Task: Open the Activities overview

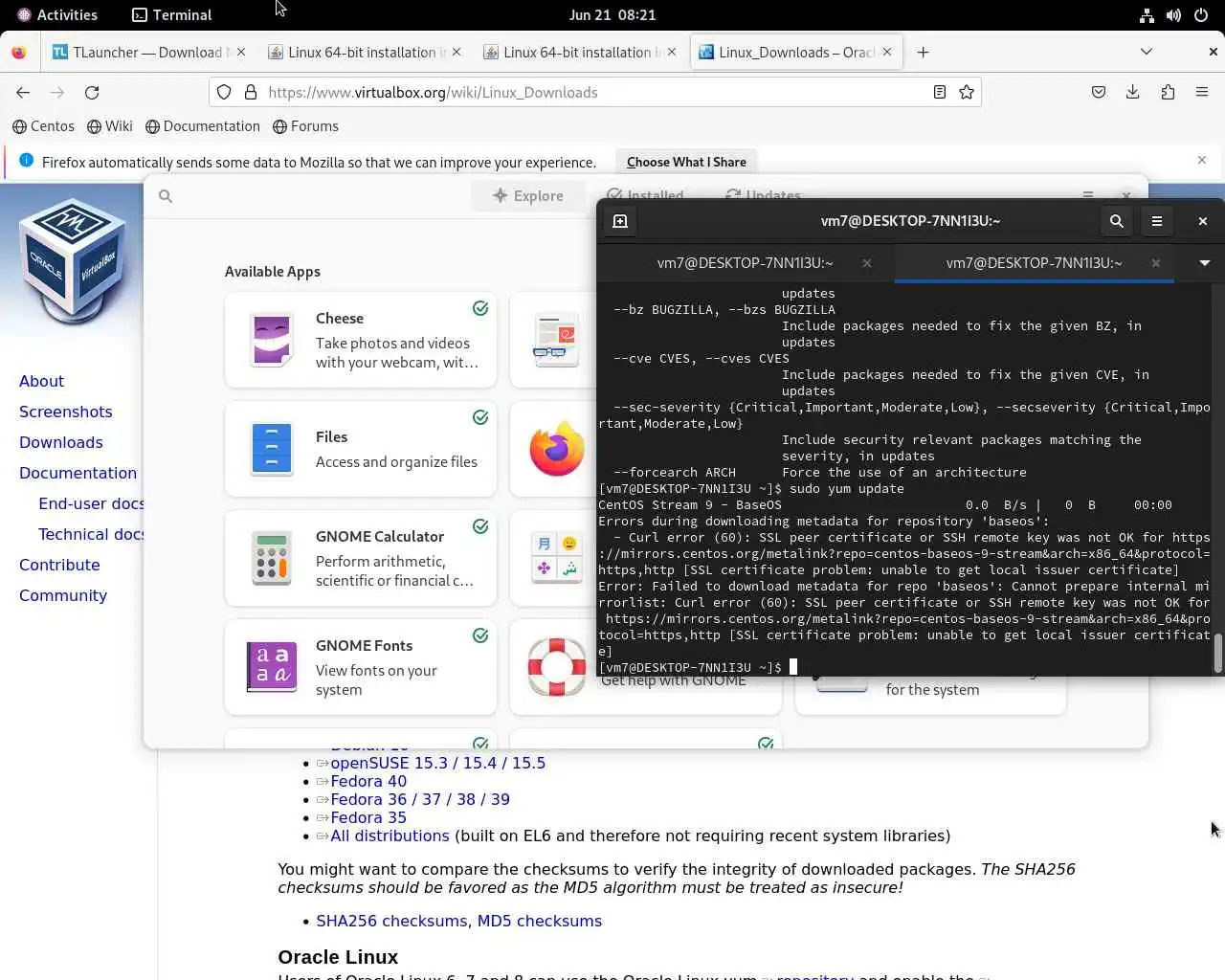Action: coord(57,15)
